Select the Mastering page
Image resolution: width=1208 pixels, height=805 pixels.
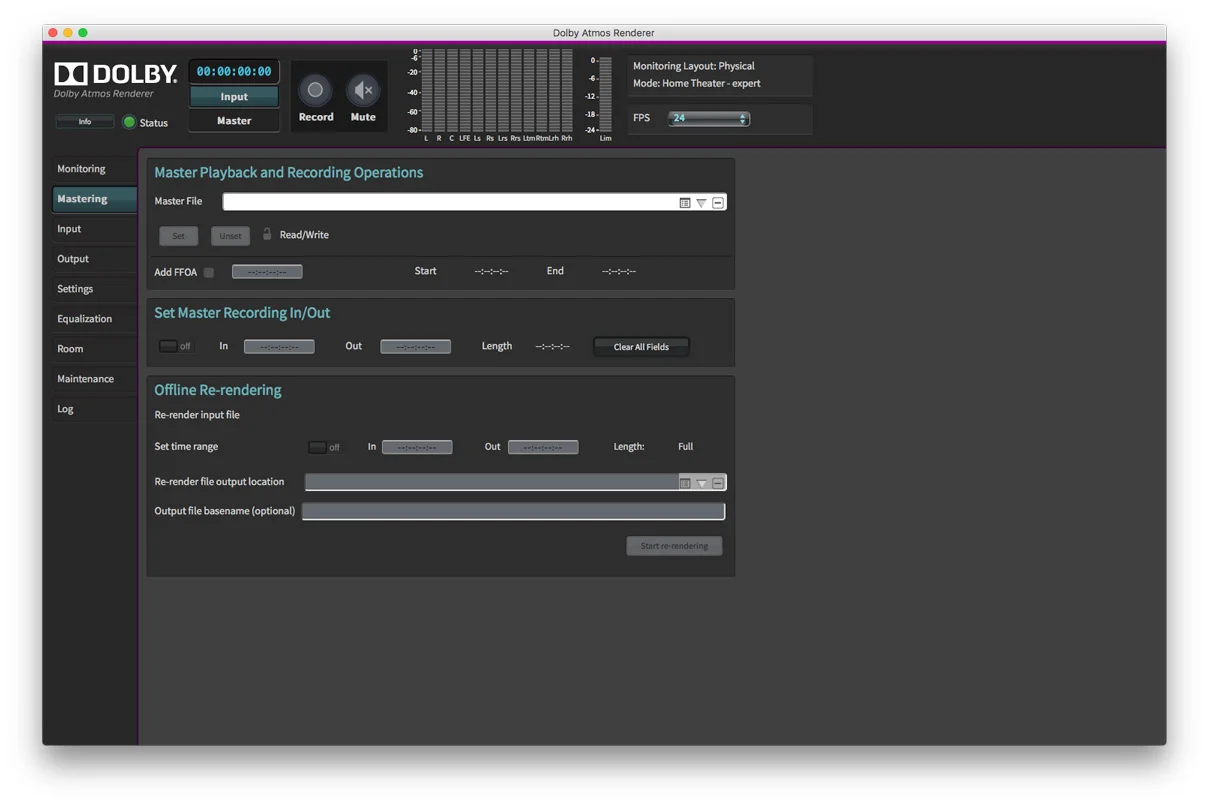(94, 199)
